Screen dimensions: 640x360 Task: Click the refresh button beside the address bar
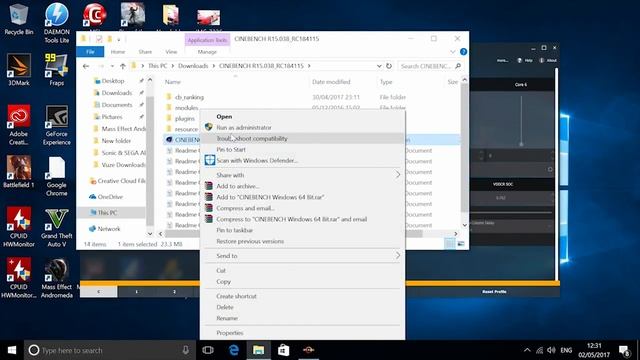pyautogui.click(x=389, y=66)
